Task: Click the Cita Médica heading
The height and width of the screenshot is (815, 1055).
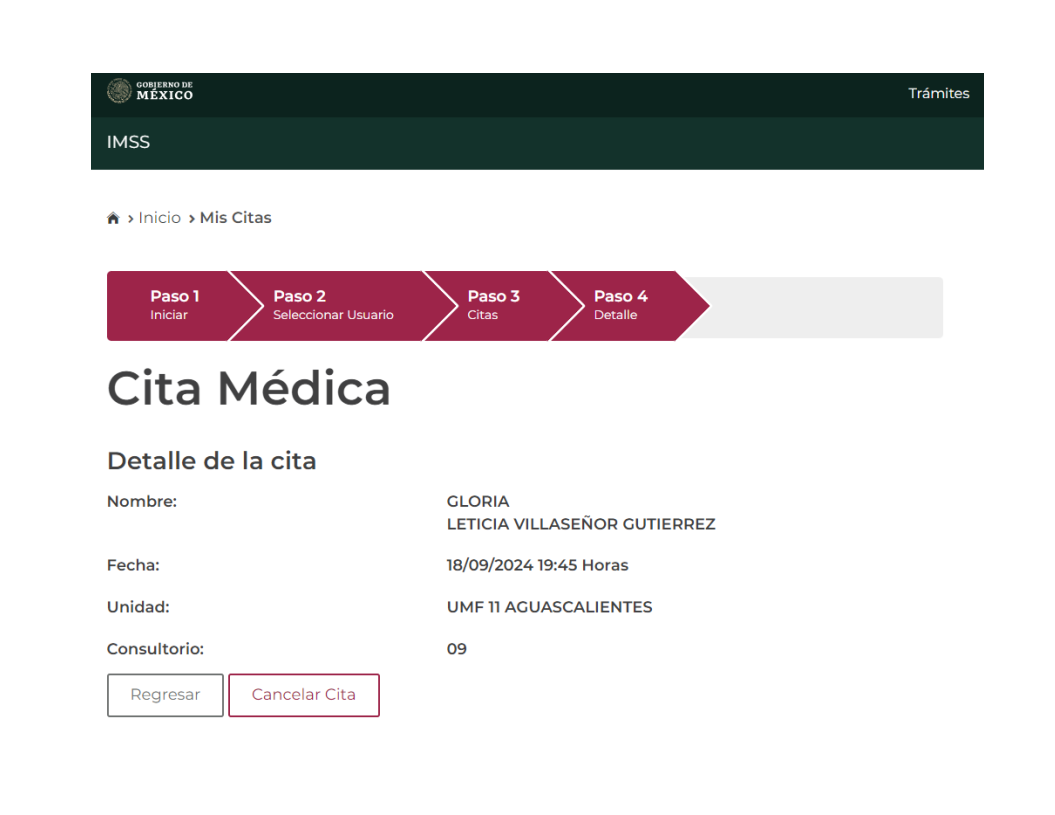Action: click(249, 388)
